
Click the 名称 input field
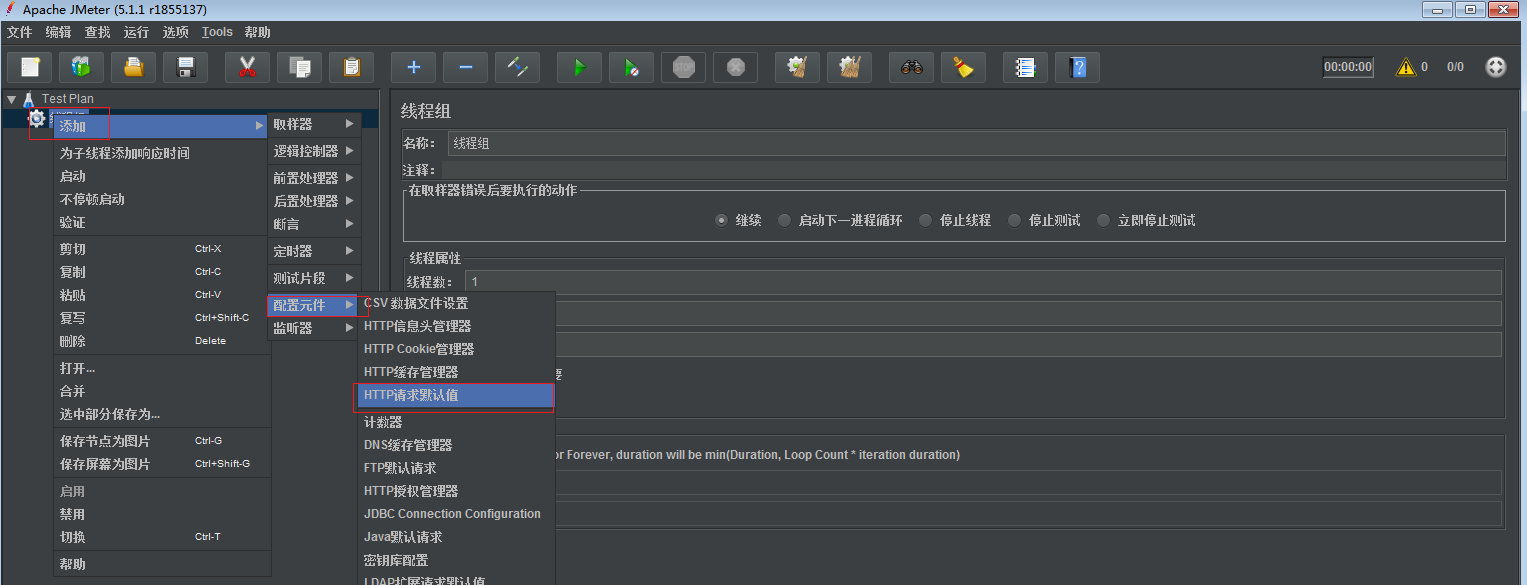coord(975,143)
